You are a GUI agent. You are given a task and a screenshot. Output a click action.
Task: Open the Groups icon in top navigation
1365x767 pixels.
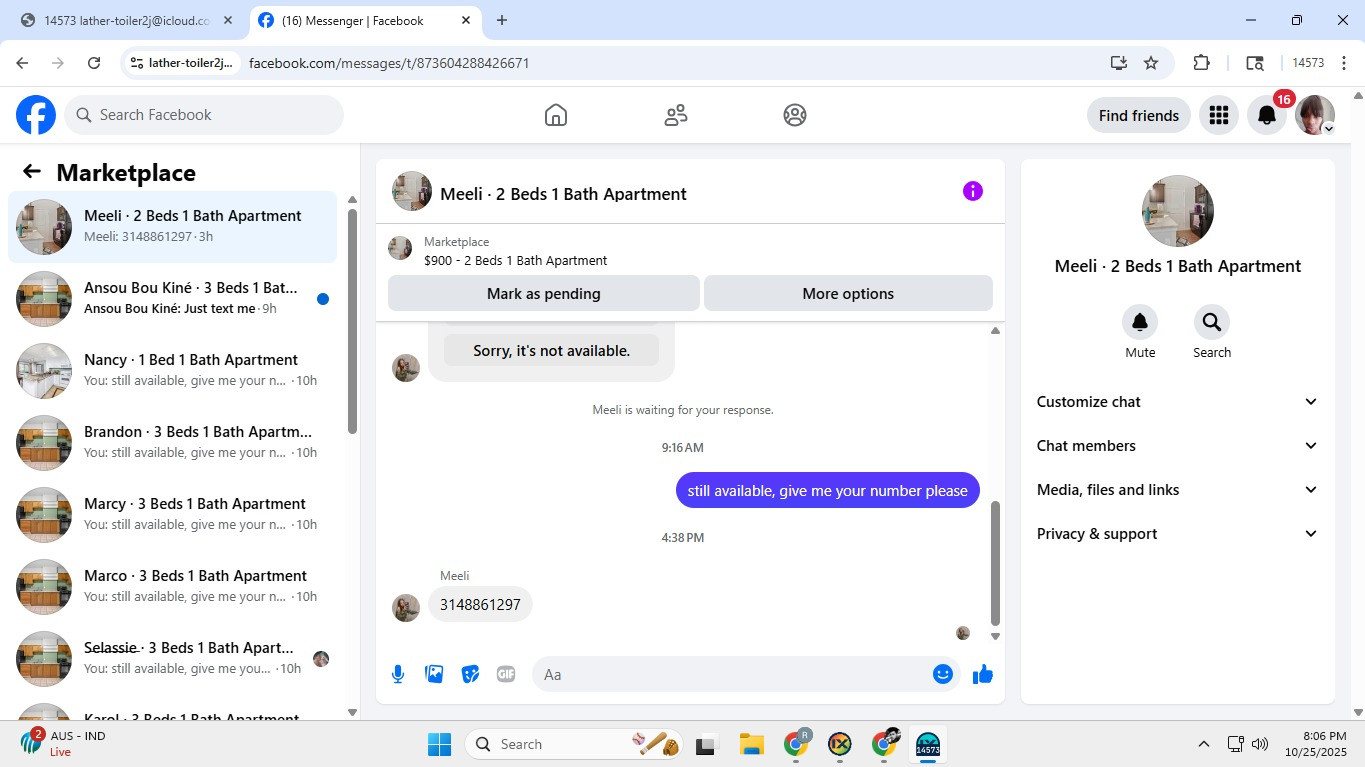pyautogui.click(x=795, y=115)
